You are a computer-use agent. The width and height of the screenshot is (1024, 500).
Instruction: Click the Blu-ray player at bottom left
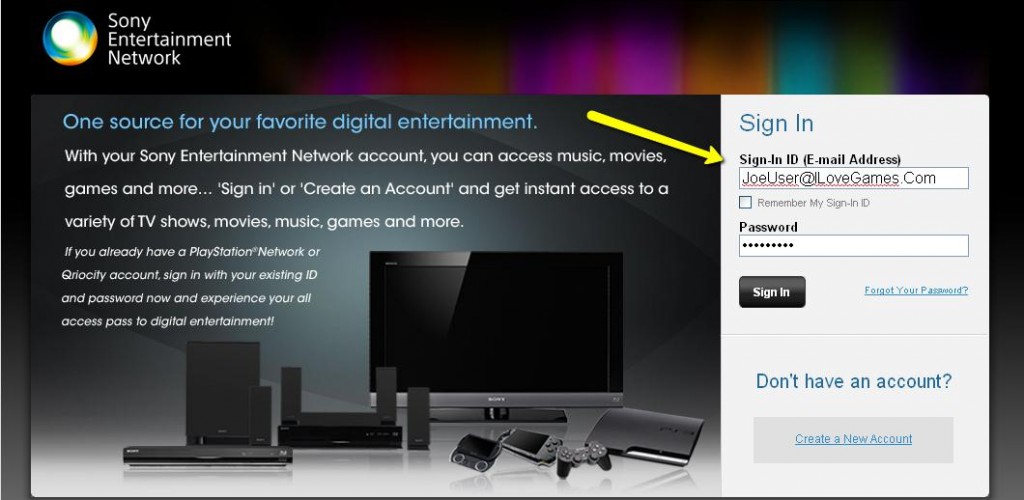click(208, 455)
